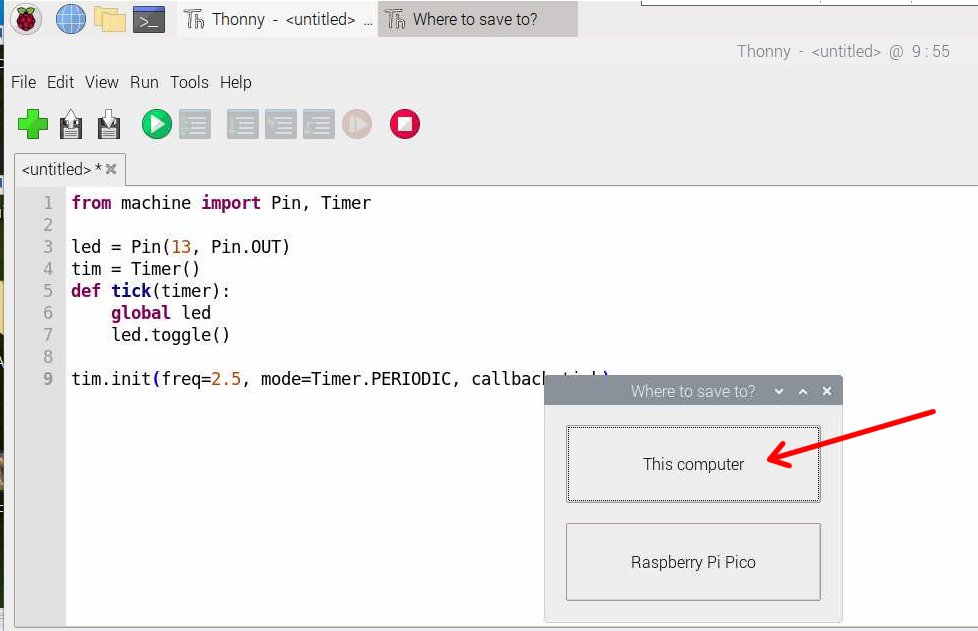This screenshot has width=978, height=631.
Task: Launch the web browser globe icon
Action: [70, 19]
